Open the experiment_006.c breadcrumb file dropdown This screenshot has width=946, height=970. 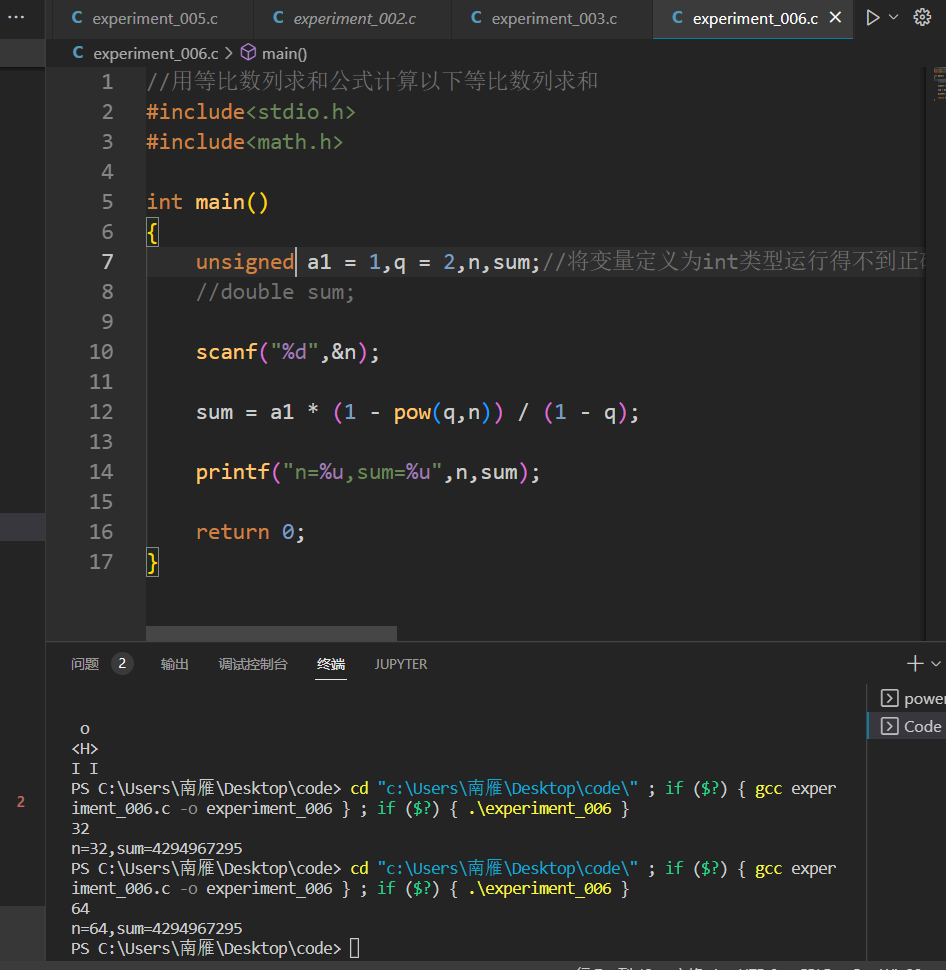pos(155,53)
